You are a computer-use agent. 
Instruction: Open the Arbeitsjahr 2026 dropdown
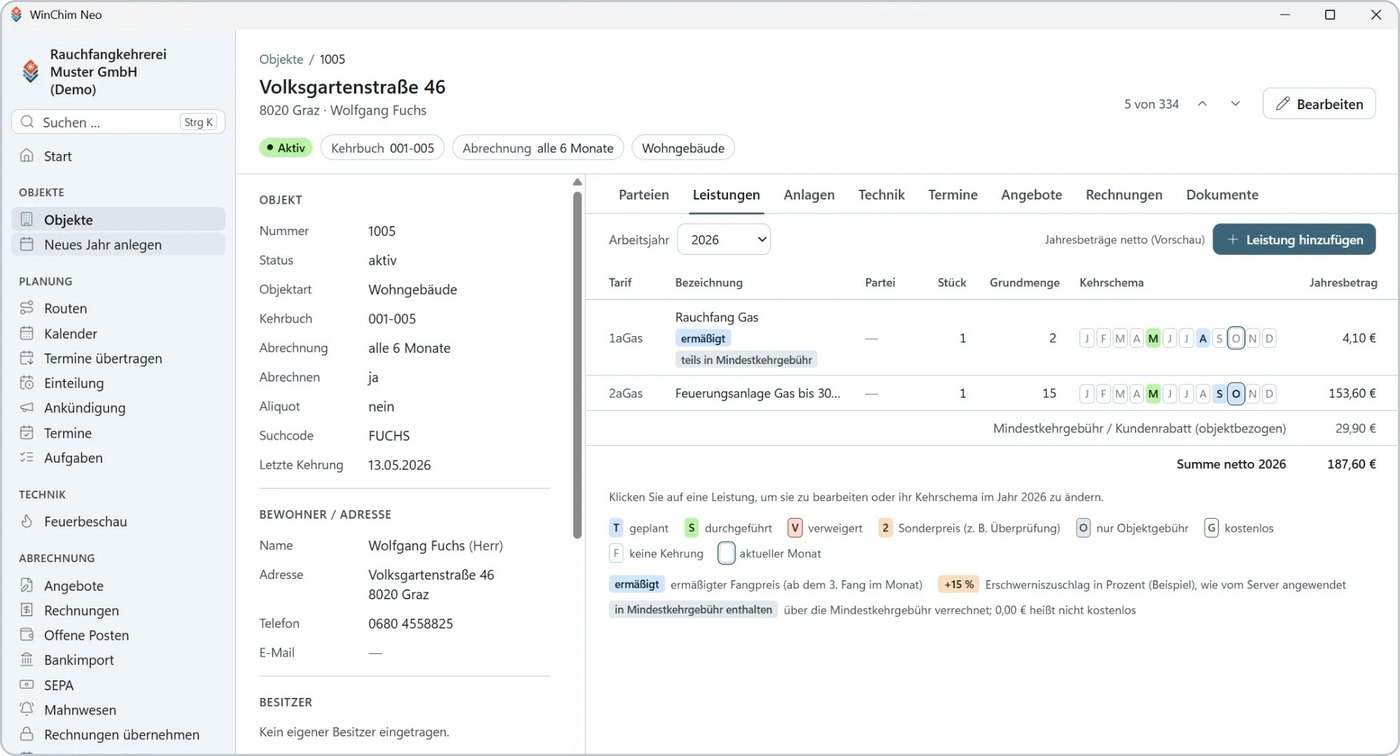click(724, 240)
